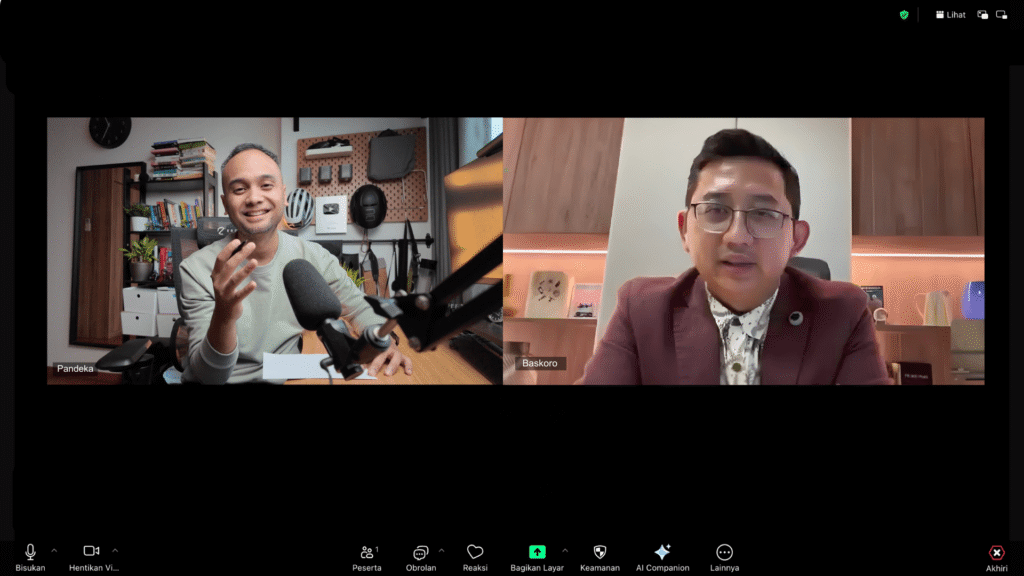Open the Lihat view layout menu

pos(951,15)
